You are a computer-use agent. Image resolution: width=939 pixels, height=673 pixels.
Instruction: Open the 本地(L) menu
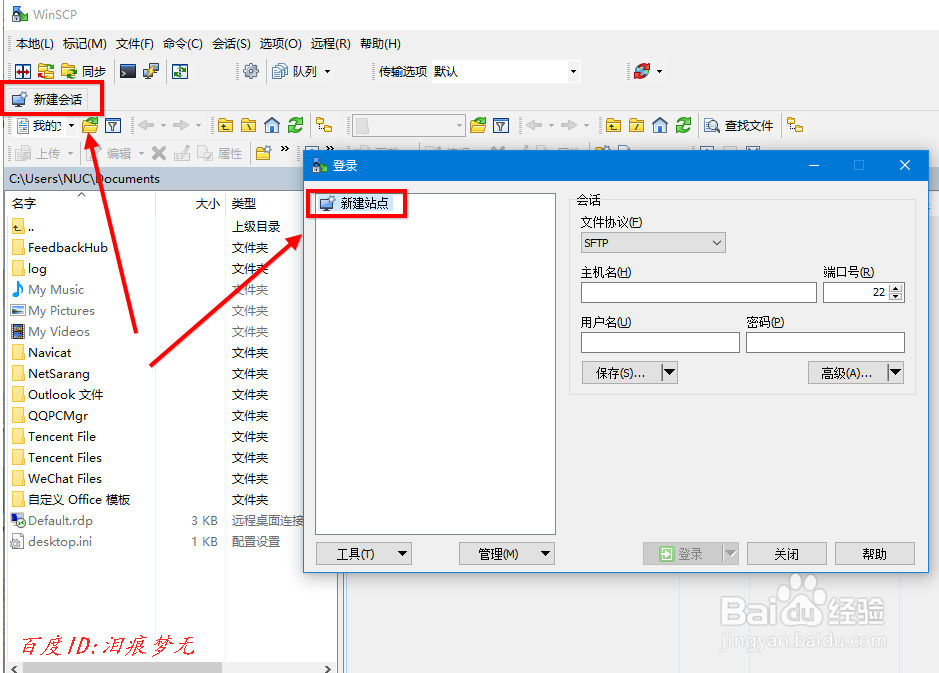pos(35,44)
